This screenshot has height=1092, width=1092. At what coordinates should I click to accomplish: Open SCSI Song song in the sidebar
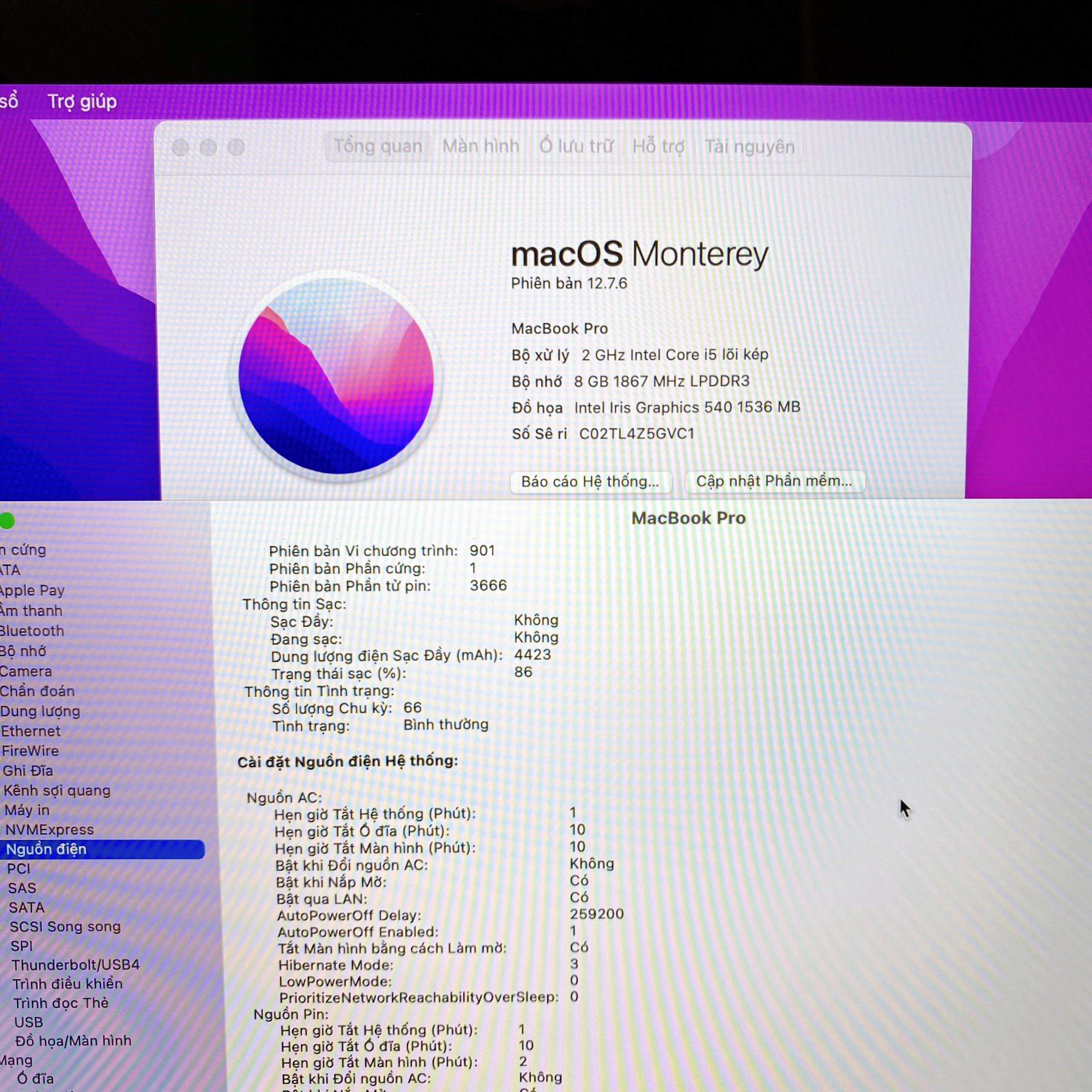66,926
